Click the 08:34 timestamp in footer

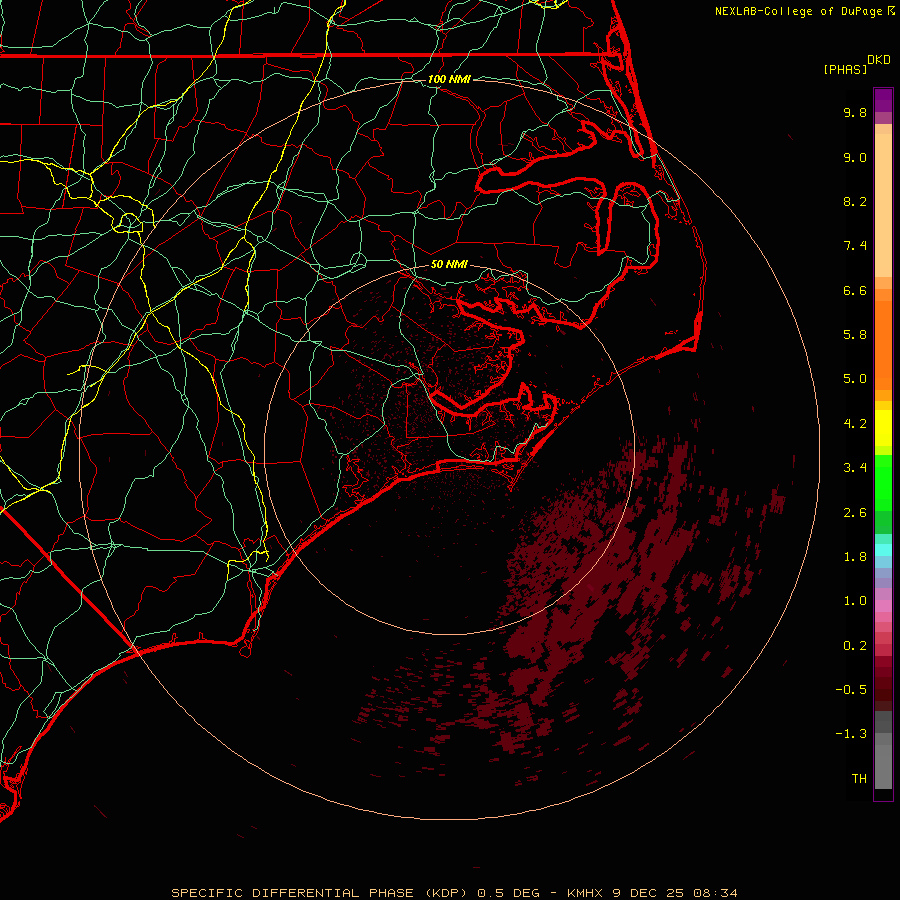(715, 893)
